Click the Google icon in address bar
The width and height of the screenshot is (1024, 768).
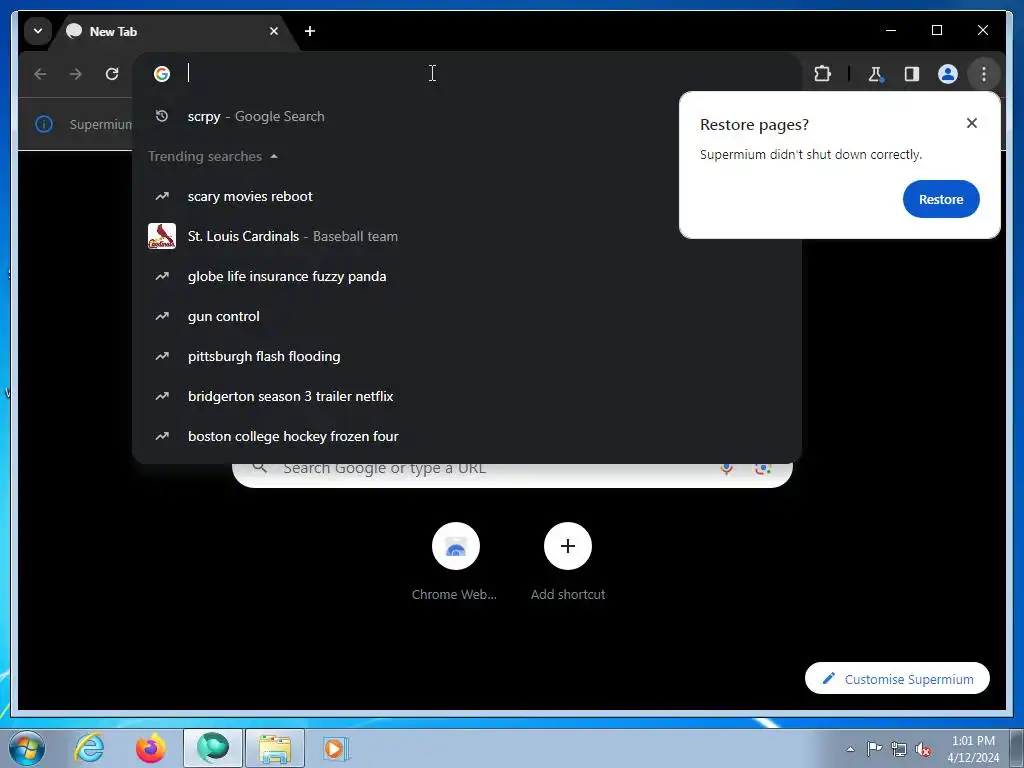point(162,74)
